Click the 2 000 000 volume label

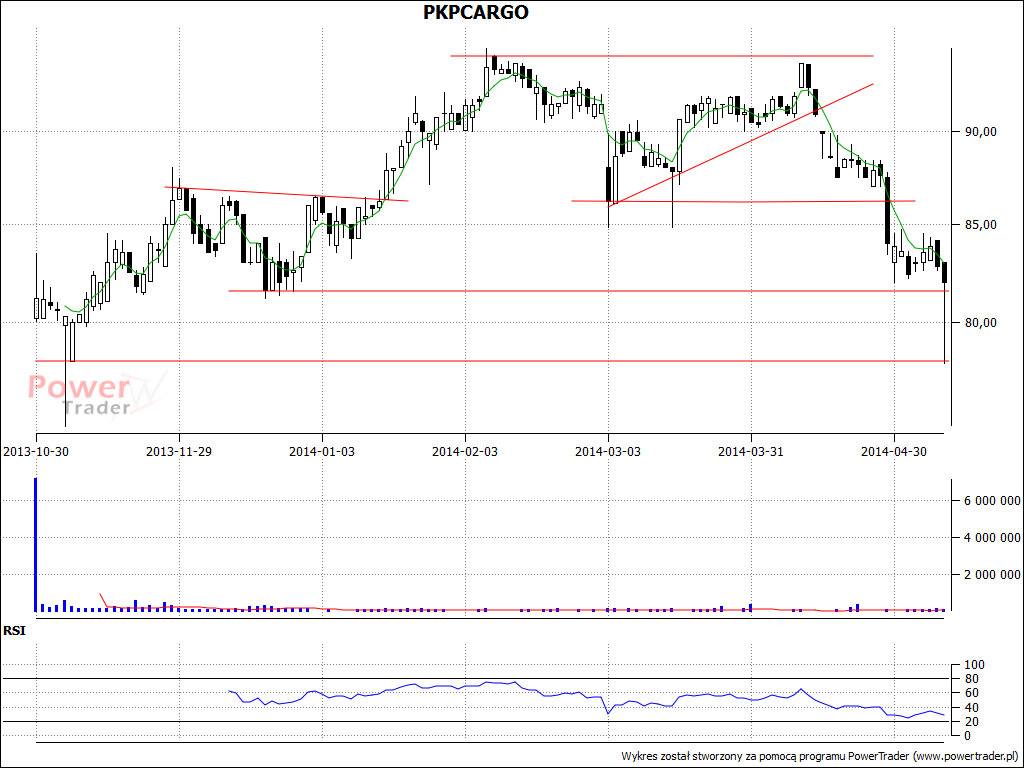pos(992,575)
